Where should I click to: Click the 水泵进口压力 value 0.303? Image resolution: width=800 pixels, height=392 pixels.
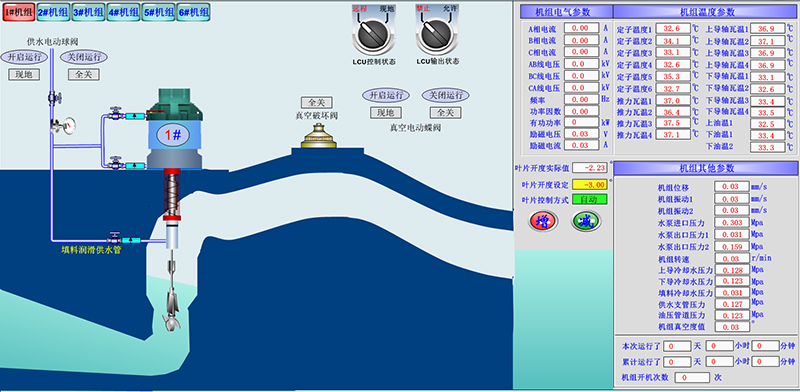tap(732, 223)
